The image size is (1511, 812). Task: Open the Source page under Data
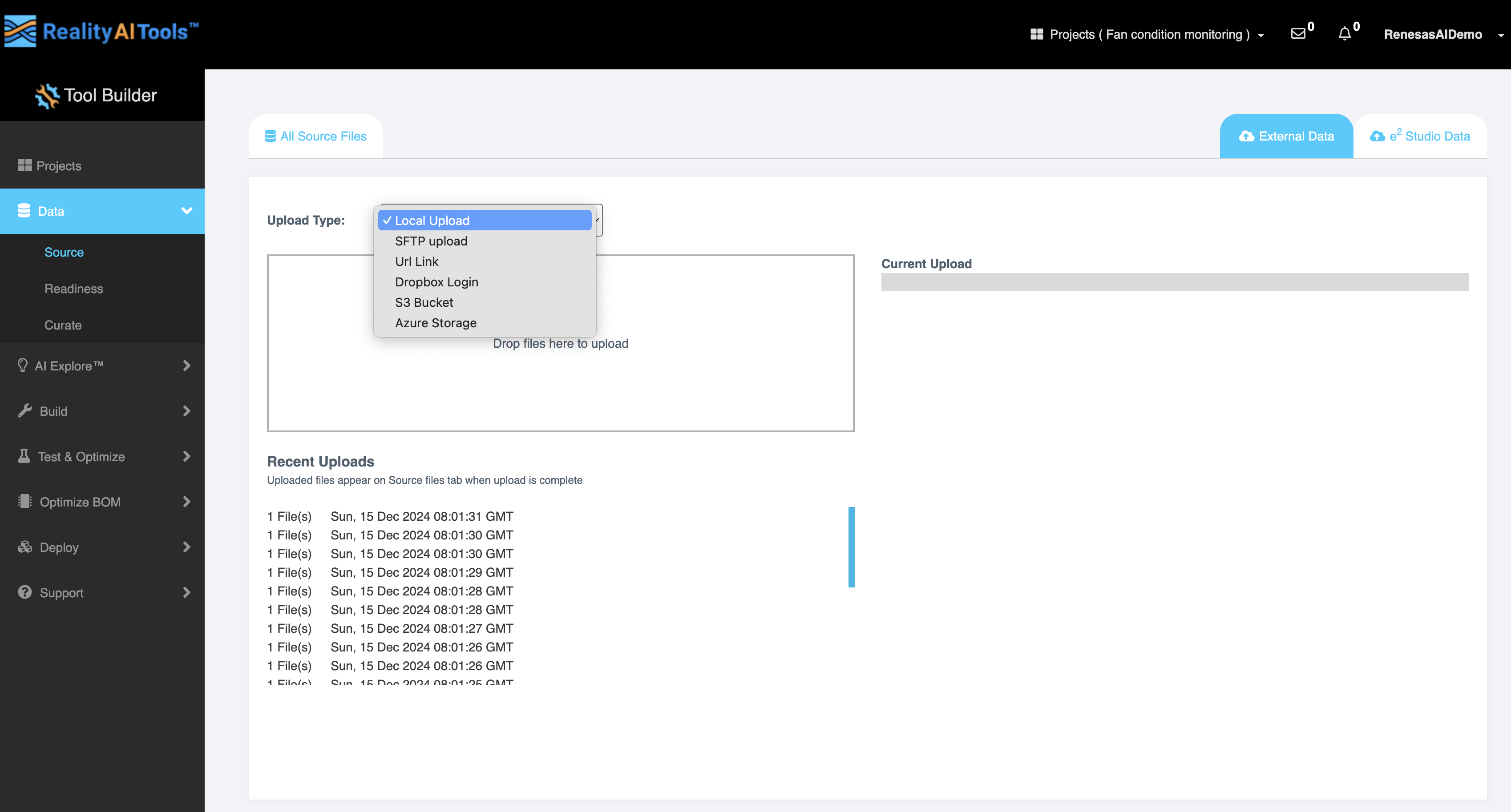pos(64,252)
